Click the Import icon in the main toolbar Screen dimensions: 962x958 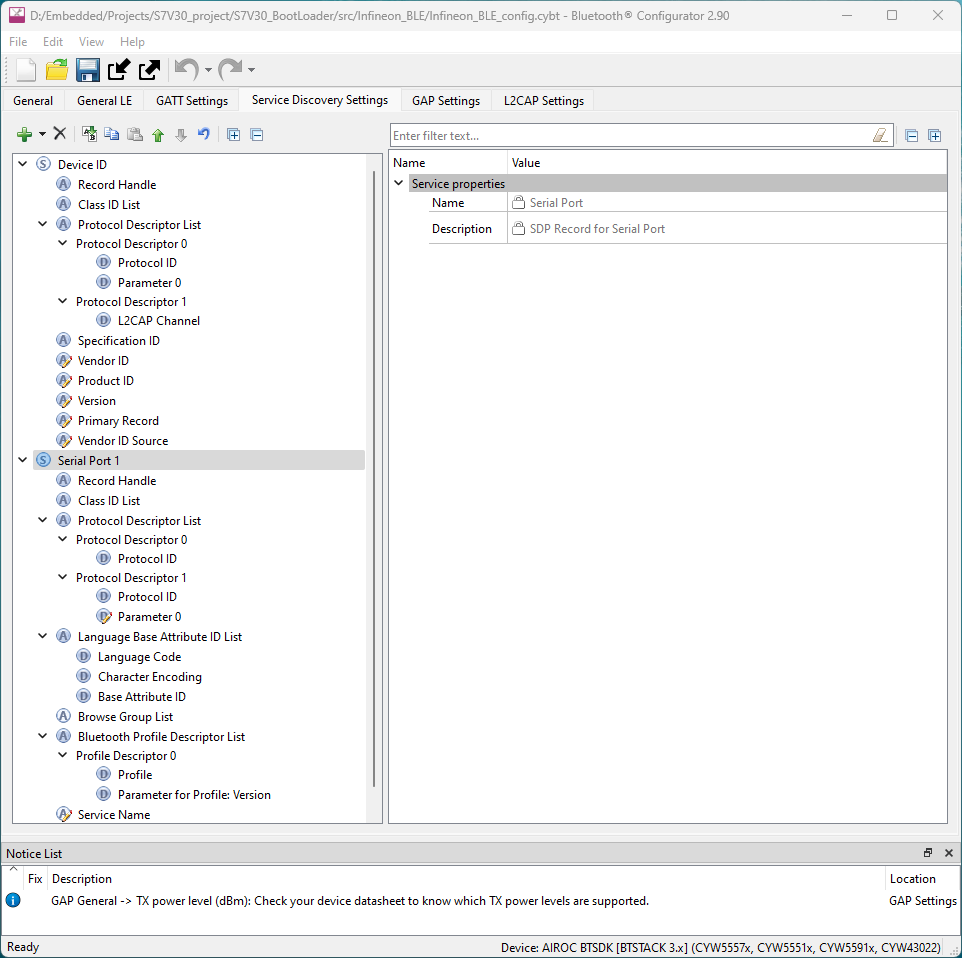(x=118, y=69)
